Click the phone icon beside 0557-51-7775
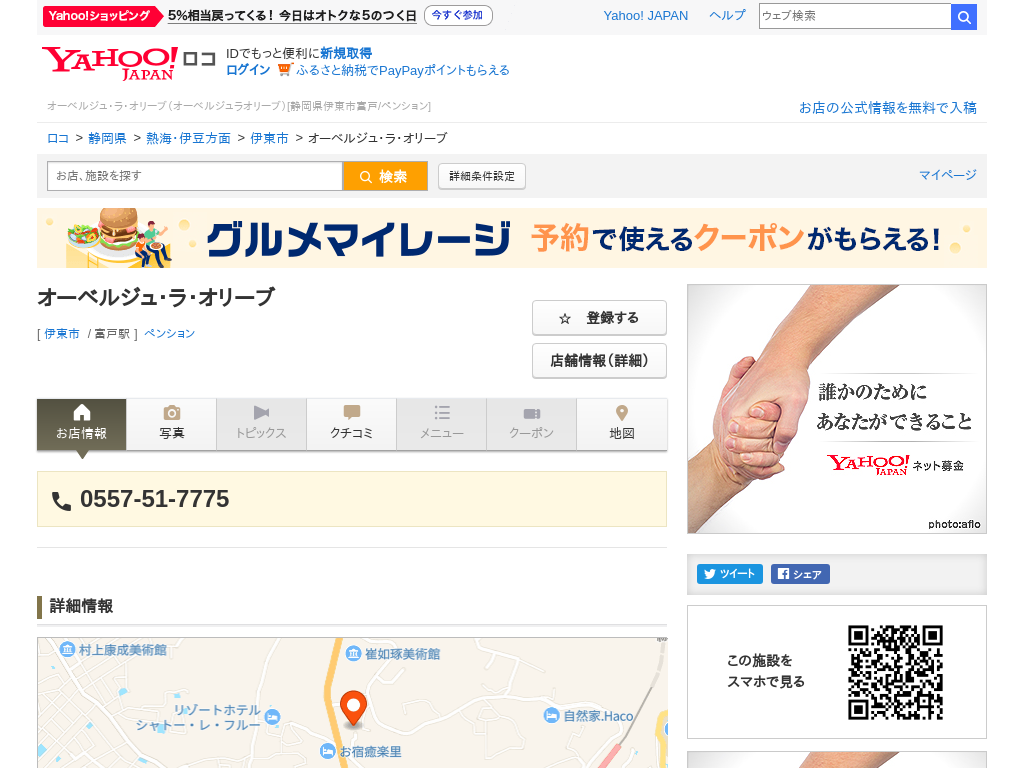Screen dimensions: 1024x768 coord(61,501)
